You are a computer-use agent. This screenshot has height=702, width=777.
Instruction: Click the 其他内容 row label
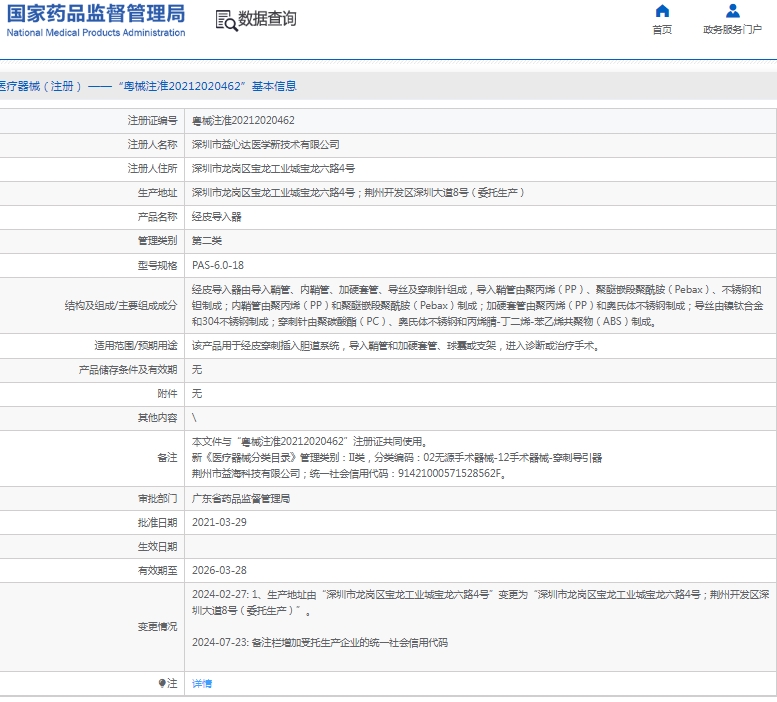tap(157, 418)
